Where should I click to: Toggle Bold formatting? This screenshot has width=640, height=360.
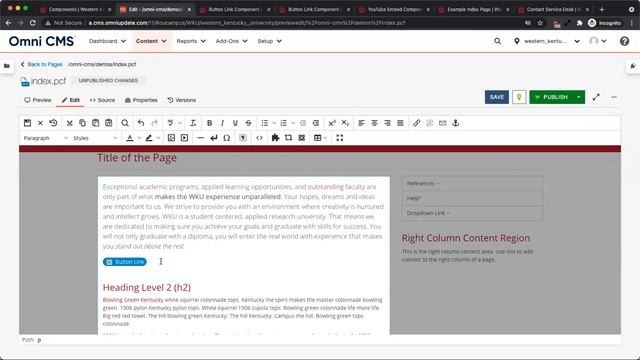click(x=209, y=123)
